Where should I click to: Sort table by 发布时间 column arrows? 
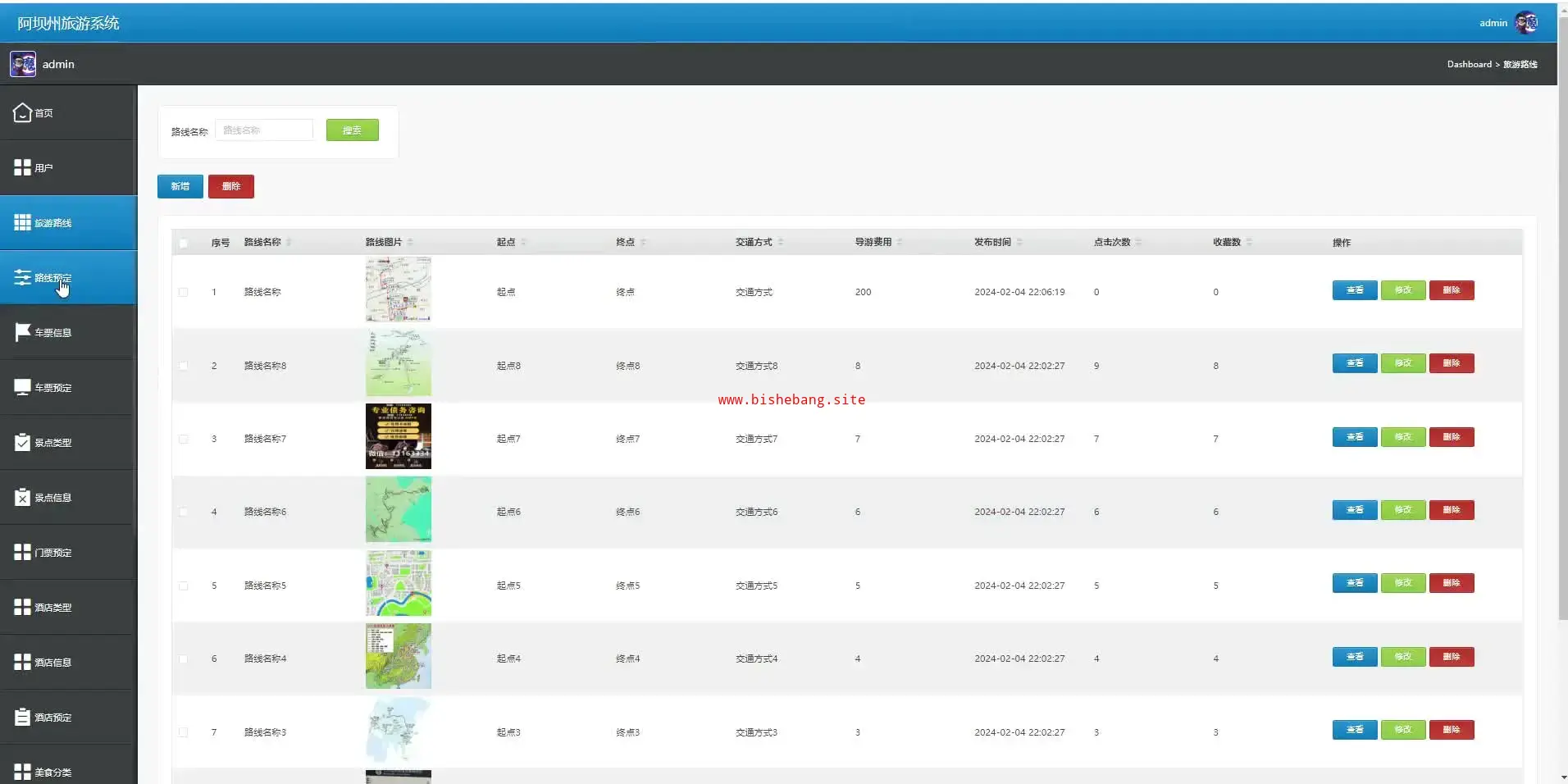(1019, 242)
